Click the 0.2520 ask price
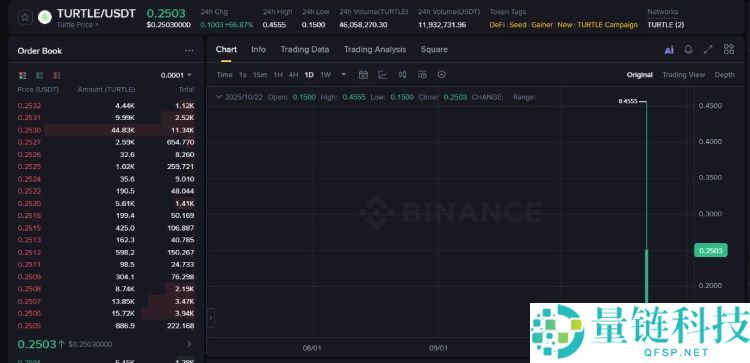Screen dimensions: 750x363 29,203
